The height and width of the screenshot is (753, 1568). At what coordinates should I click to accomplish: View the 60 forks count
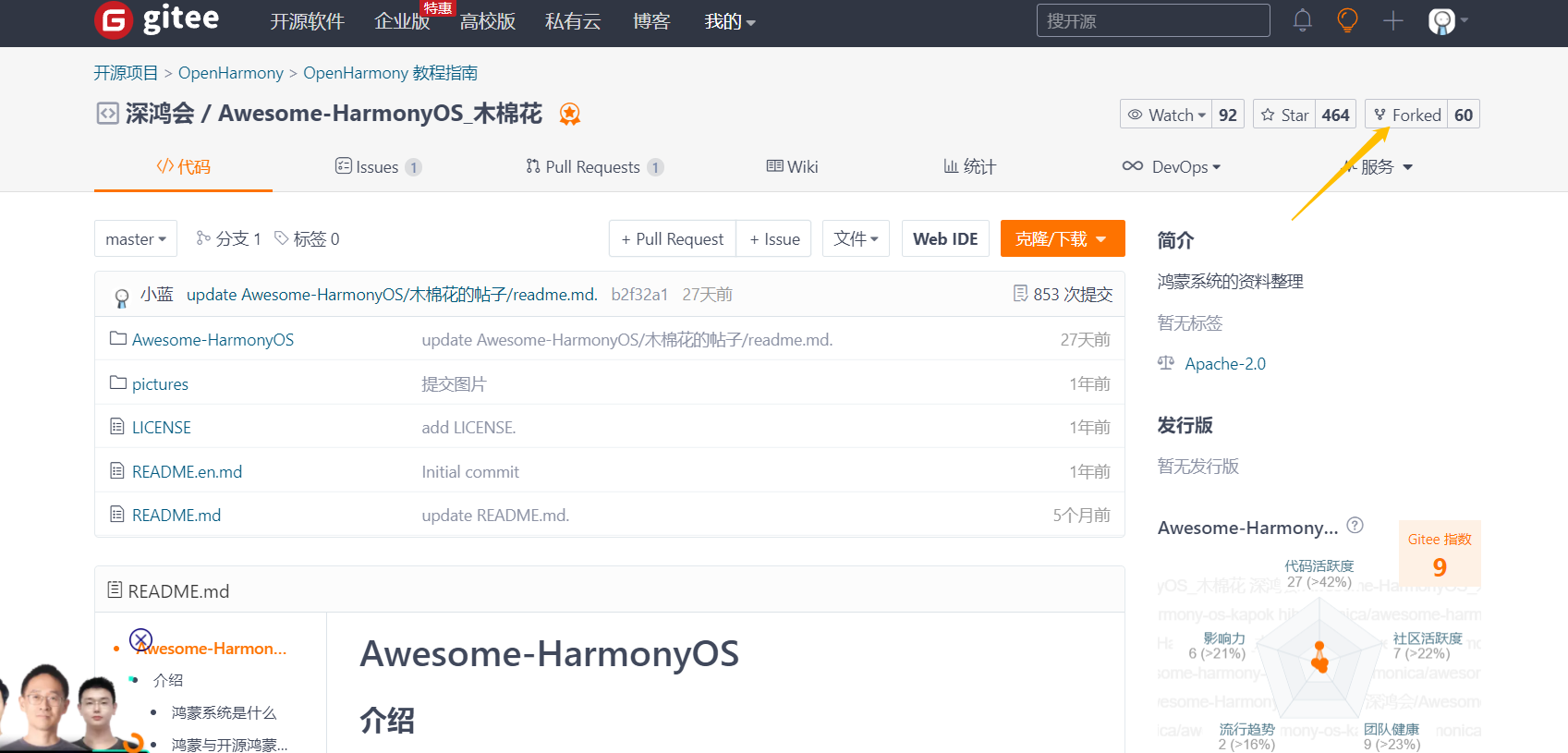point(1464,115)
